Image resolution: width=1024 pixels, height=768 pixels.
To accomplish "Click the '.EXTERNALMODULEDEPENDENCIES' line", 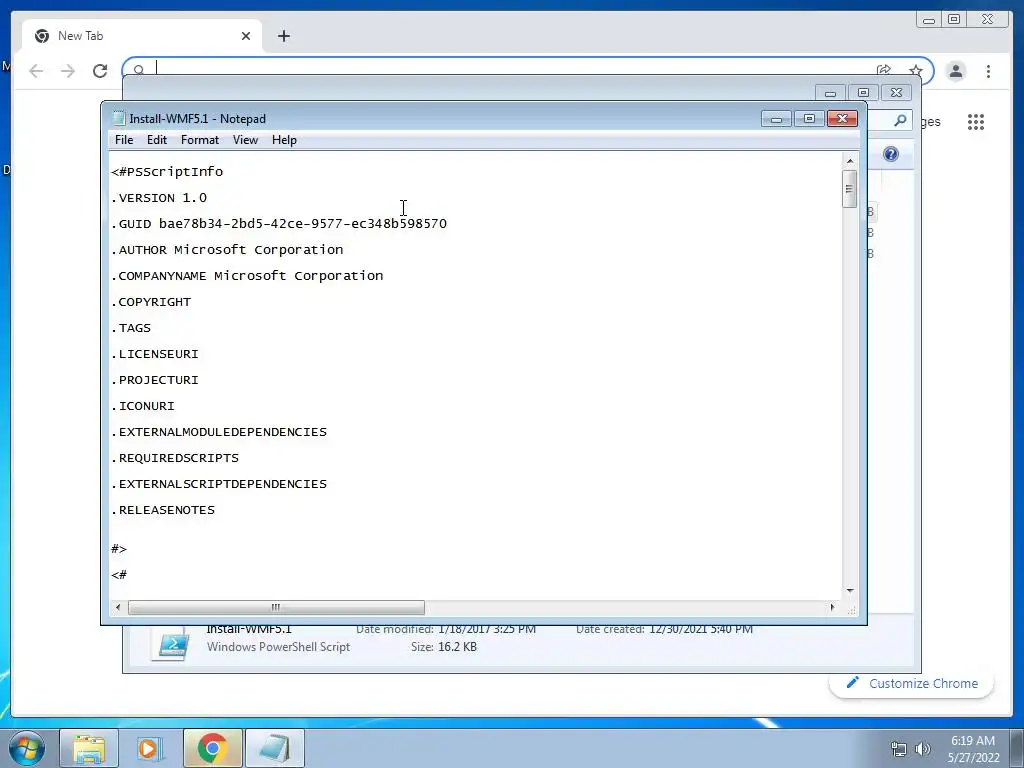I will click(219, 432).
